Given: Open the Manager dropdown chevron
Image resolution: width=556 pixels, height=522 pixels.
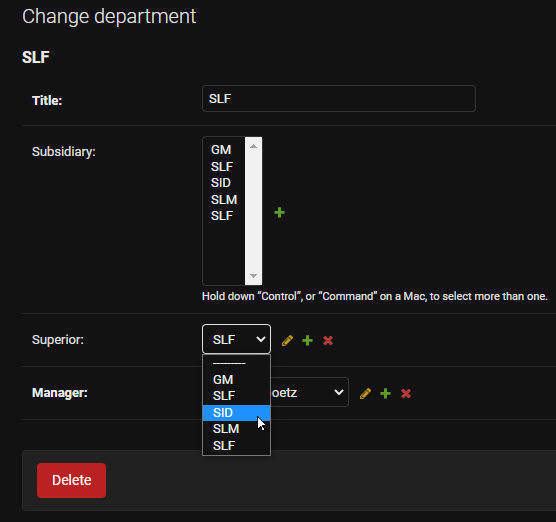Looking at the screenshot, I should pos(339,392).
